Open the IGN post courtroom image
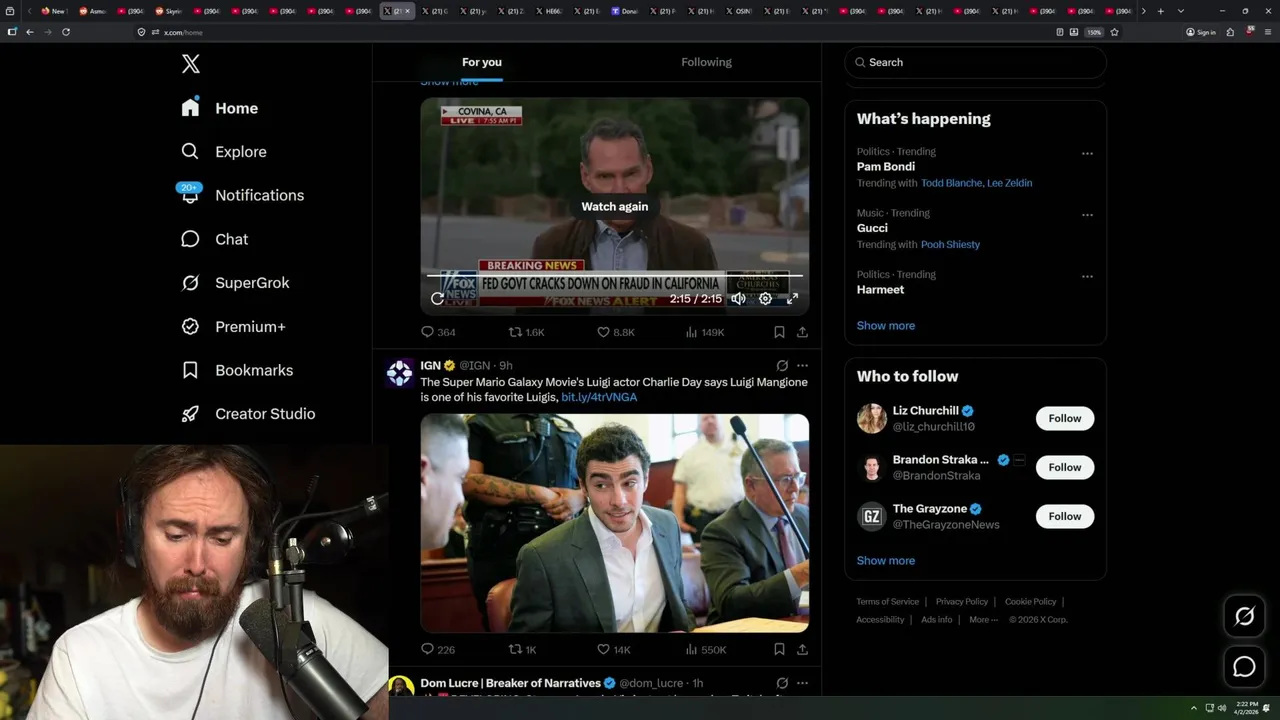Screen dimensions: 1280x720 tap(615, 523)
